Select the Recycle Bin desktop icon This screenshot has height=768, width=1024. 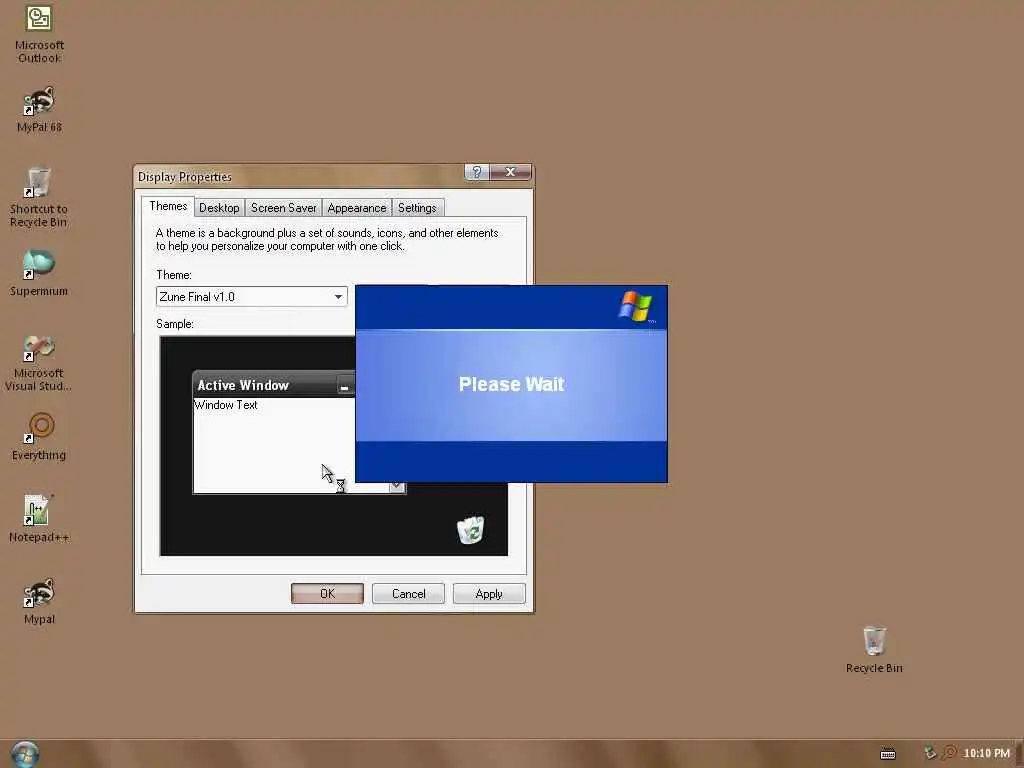pyautogui.click(x=874, y=650)
